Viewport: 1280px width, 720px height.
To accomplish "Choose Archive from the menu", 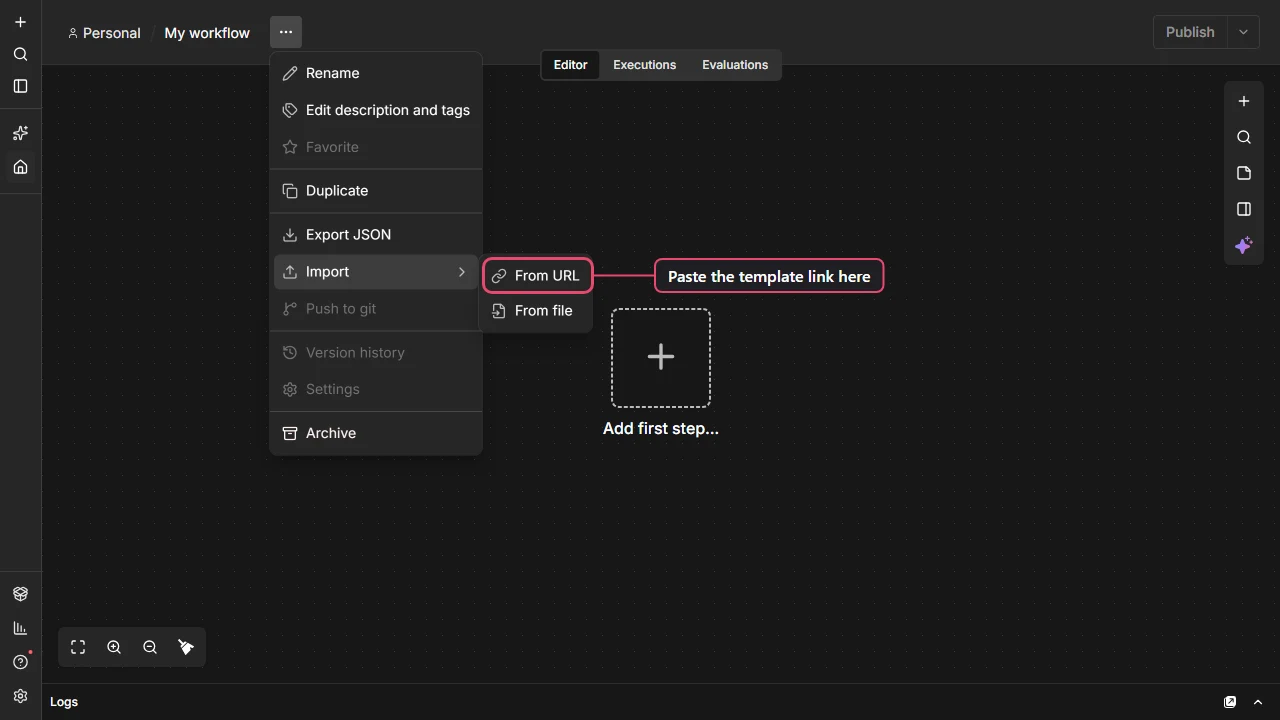I will pos(376,434).
